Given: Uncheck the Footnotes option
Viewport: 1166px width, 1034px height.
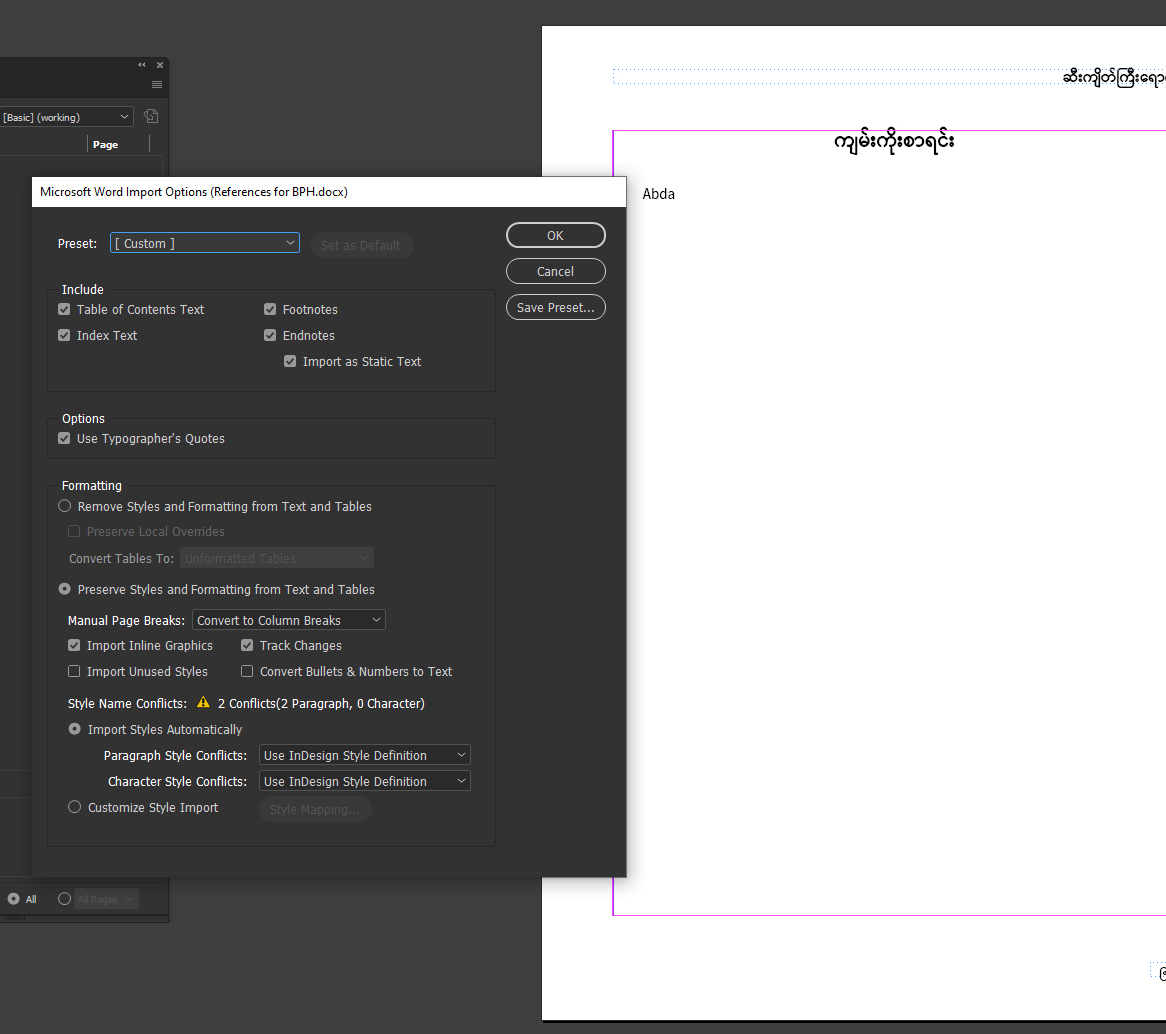Looking at the screenshot, I should click(x=270, y=309).
